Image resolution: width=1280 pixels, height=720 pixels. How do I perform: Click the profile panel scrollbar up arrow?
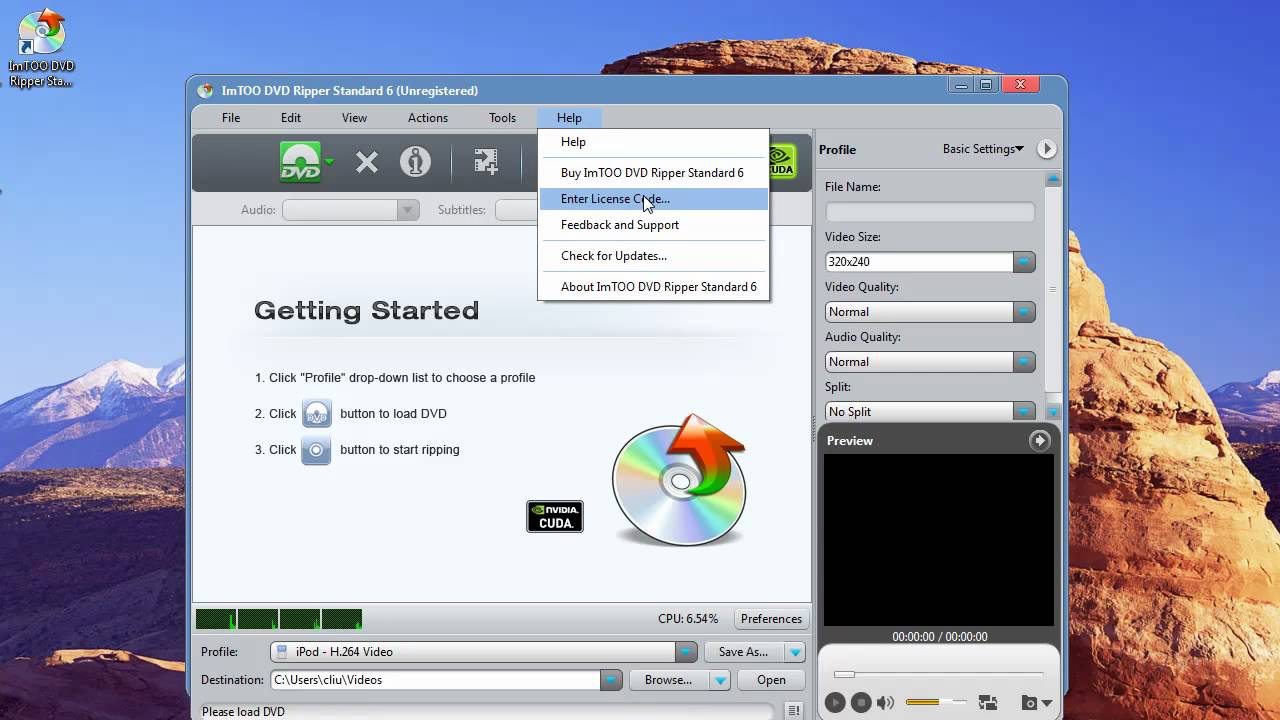coord(1053,180)
